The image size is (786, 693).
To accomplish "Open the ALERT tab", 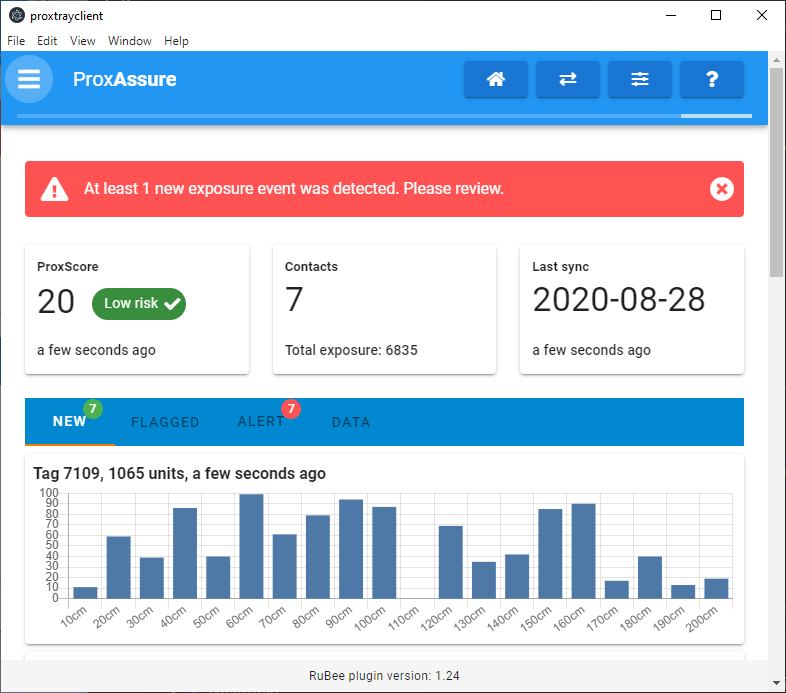I will (261, 422).
